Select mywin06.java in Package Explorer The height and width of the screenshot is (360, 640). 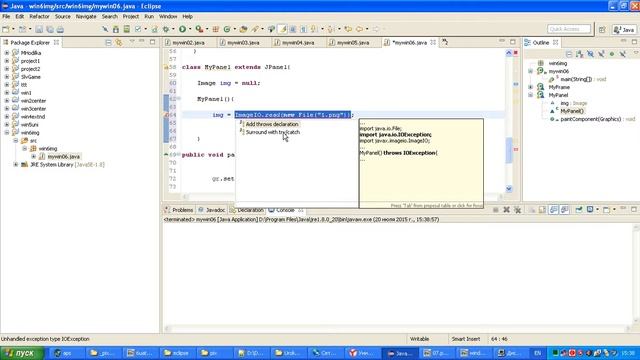63,156
